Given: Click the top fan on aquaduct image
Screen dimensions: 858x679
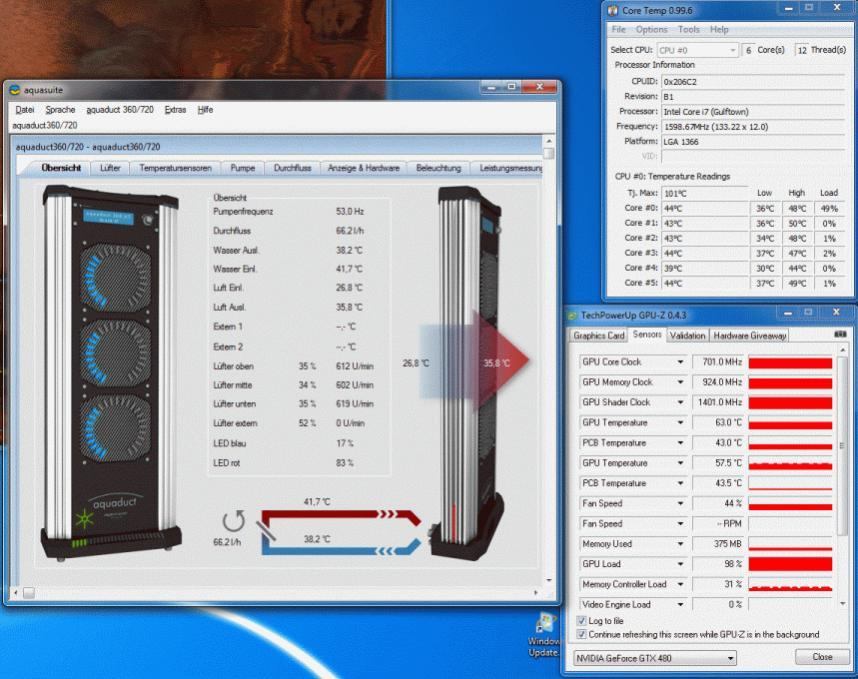Looking at the screenshot, I should 115,277.
